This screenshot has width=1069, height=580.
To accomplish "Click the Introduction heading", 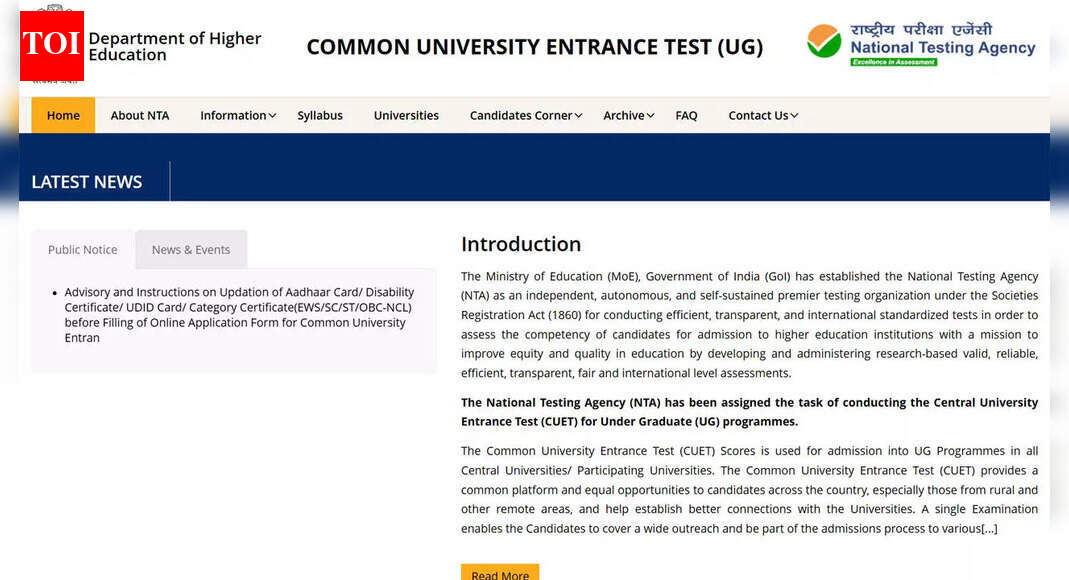I will coord(521,244).
